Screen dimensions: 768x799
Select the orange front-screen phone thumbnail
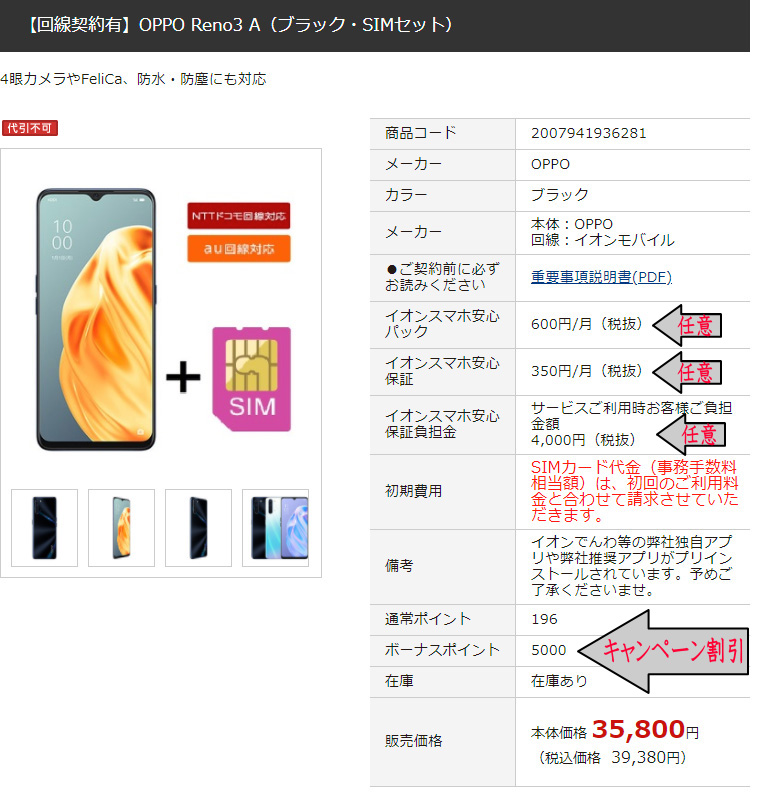pos(121,528)
